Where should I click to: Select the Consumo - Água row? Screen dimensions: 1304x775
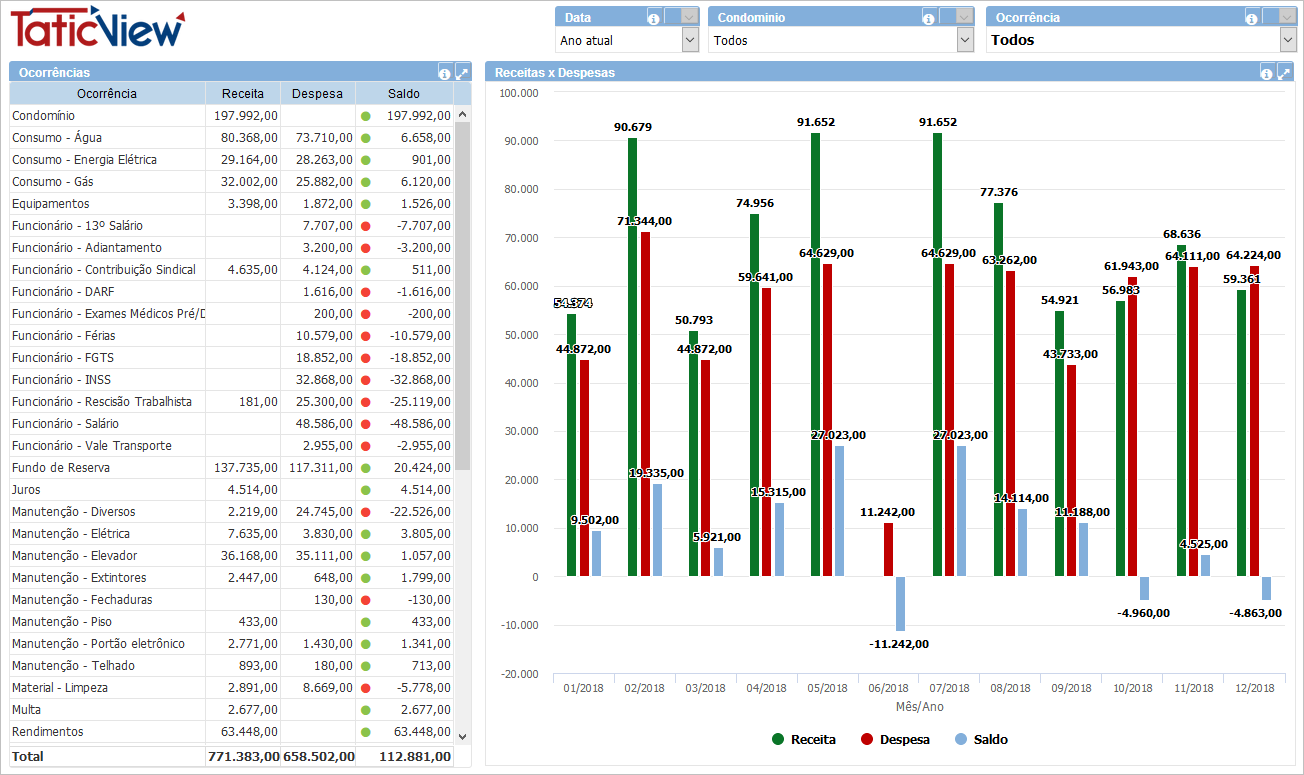click(x=57, y=138)
